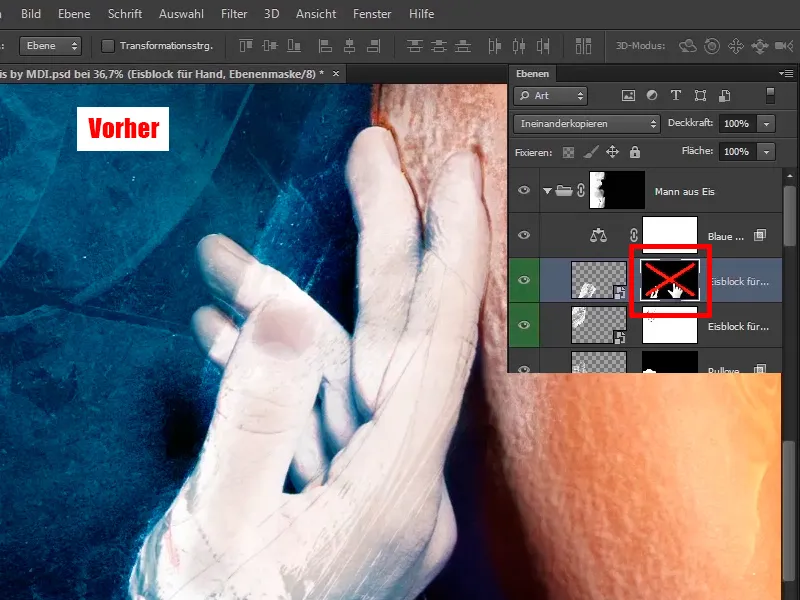The height and width of the screenshot is (600, 800).
Task: Click the align vertical centers icon
Action: pos(270,46)
